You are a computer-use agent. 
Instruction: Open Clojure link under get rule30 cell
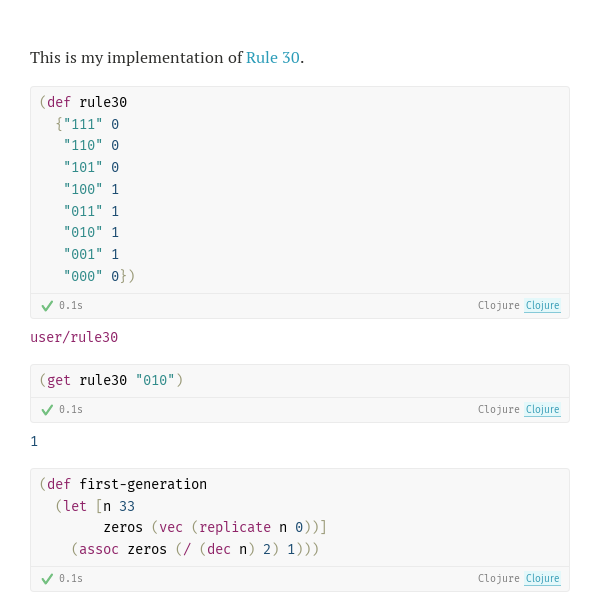tap(543, 410)
